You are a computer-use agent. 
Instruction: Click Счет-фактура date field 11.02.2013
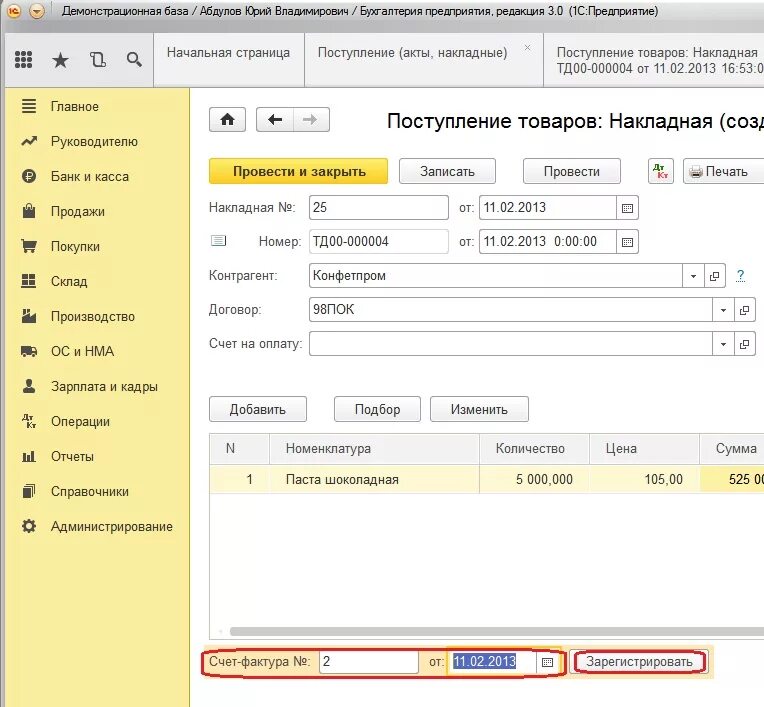coord(492,662)
